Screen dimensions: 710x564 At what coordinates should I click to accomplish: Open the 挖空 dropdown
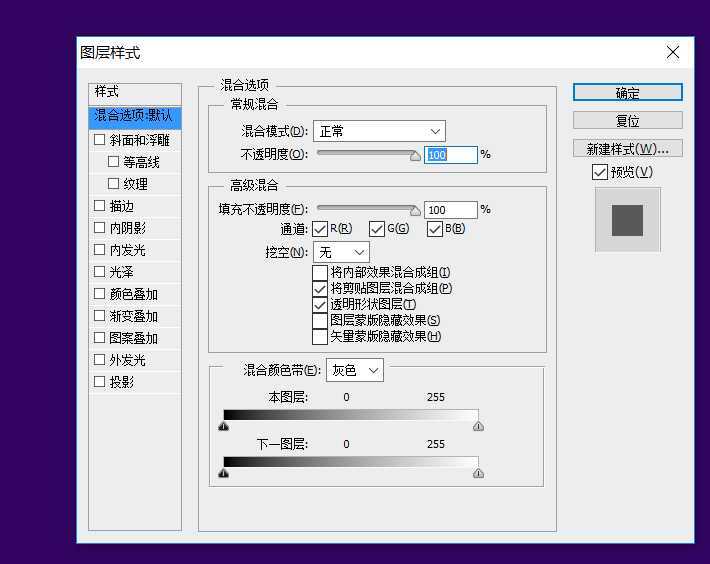click(341, 252)
